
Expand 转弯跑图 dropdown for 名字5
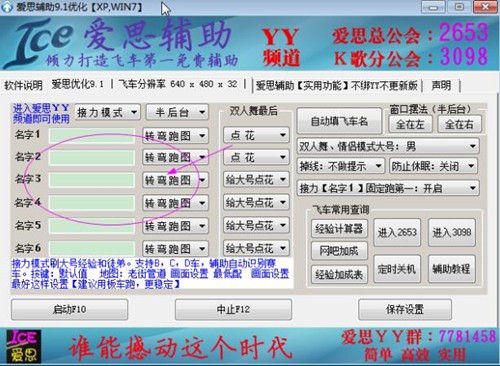[x=175, y=226]
